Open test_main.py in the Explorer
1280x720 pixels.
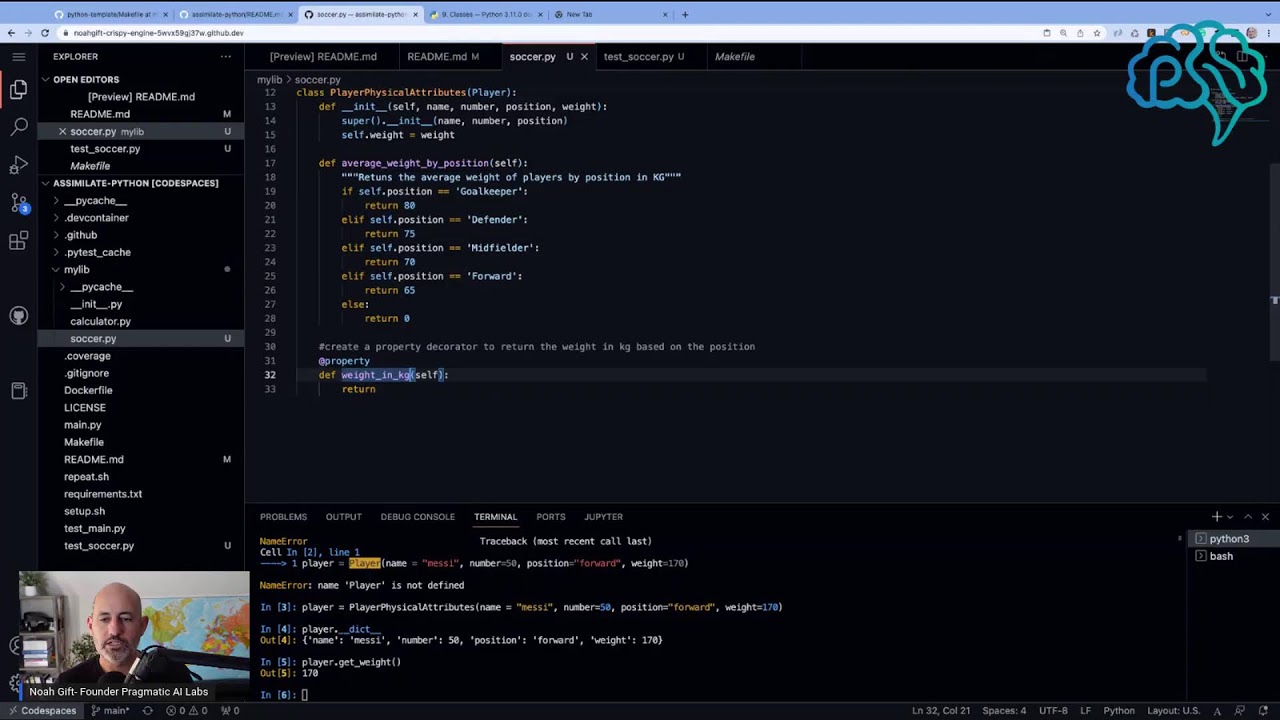pyautogui.click(x=95, y=529)
